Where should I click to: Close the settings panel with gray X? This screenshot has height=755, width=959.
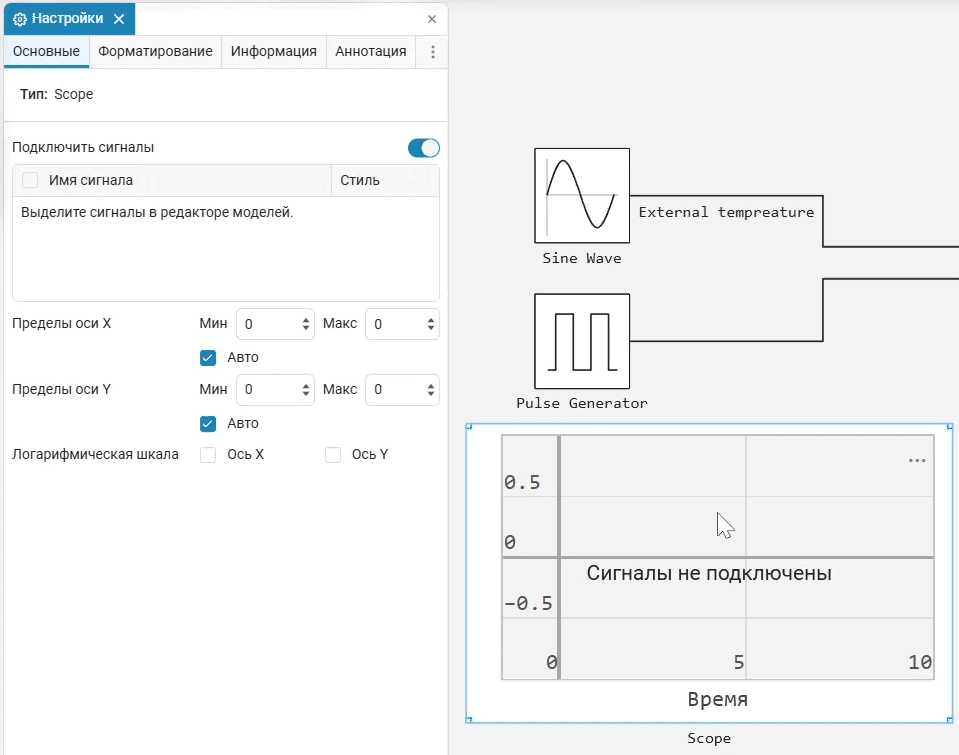click(432, 19)
